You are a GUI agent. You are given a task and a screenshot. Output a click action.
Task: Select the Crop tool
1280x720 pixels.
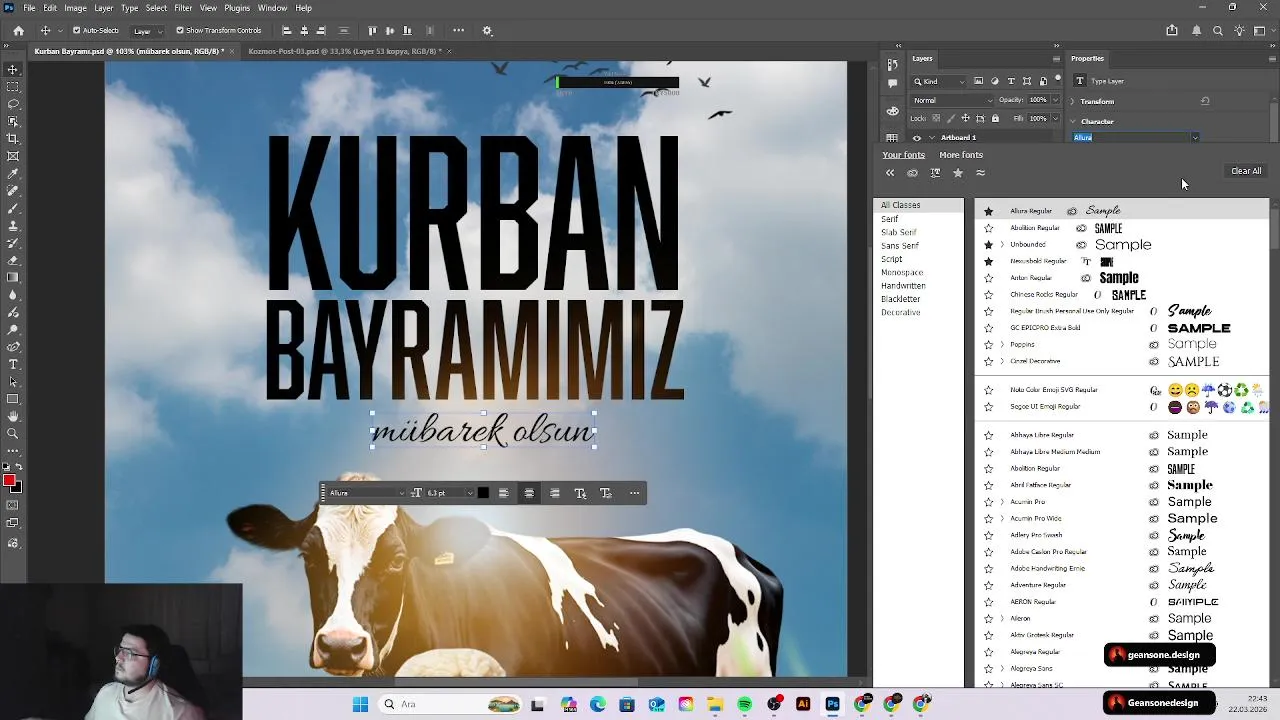click(13, 138)
